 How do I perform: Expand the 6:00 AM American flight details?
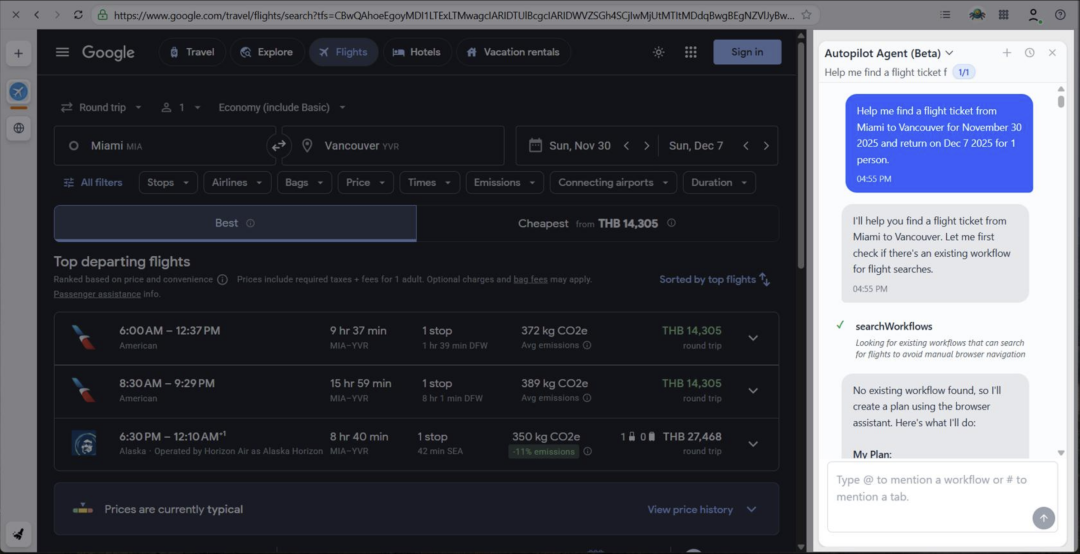pos(753,338)
